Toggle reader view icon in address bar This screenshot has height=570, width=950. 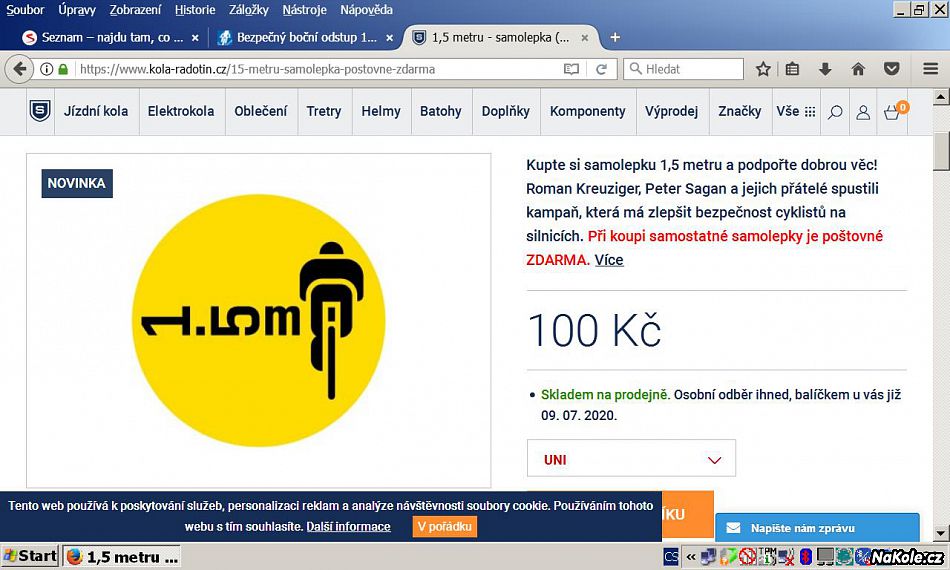pyautogui.click(x=571, y=69)
